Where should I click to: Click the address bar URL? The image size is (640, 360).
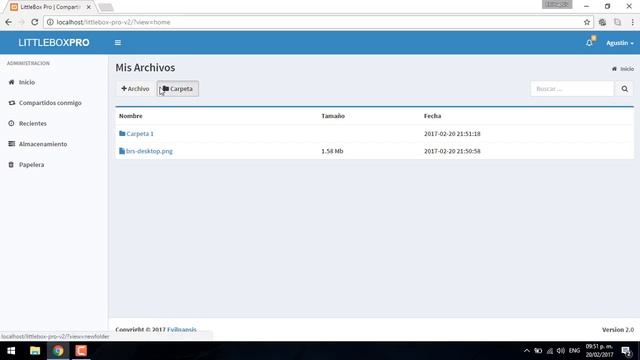coord(113,22)
